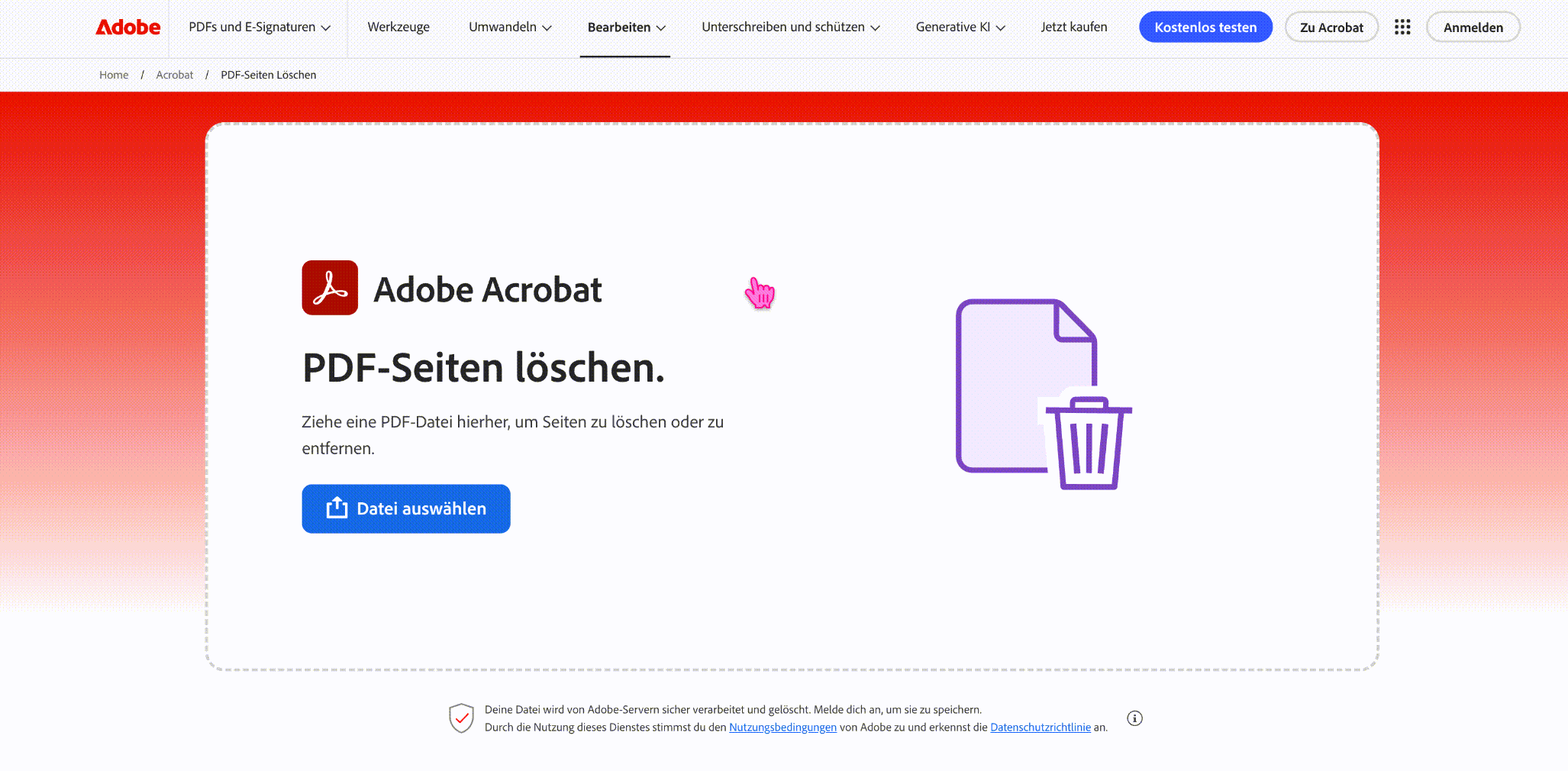
Task: Expand the Umwandeln dropdown
Action: tap(510, 27)
